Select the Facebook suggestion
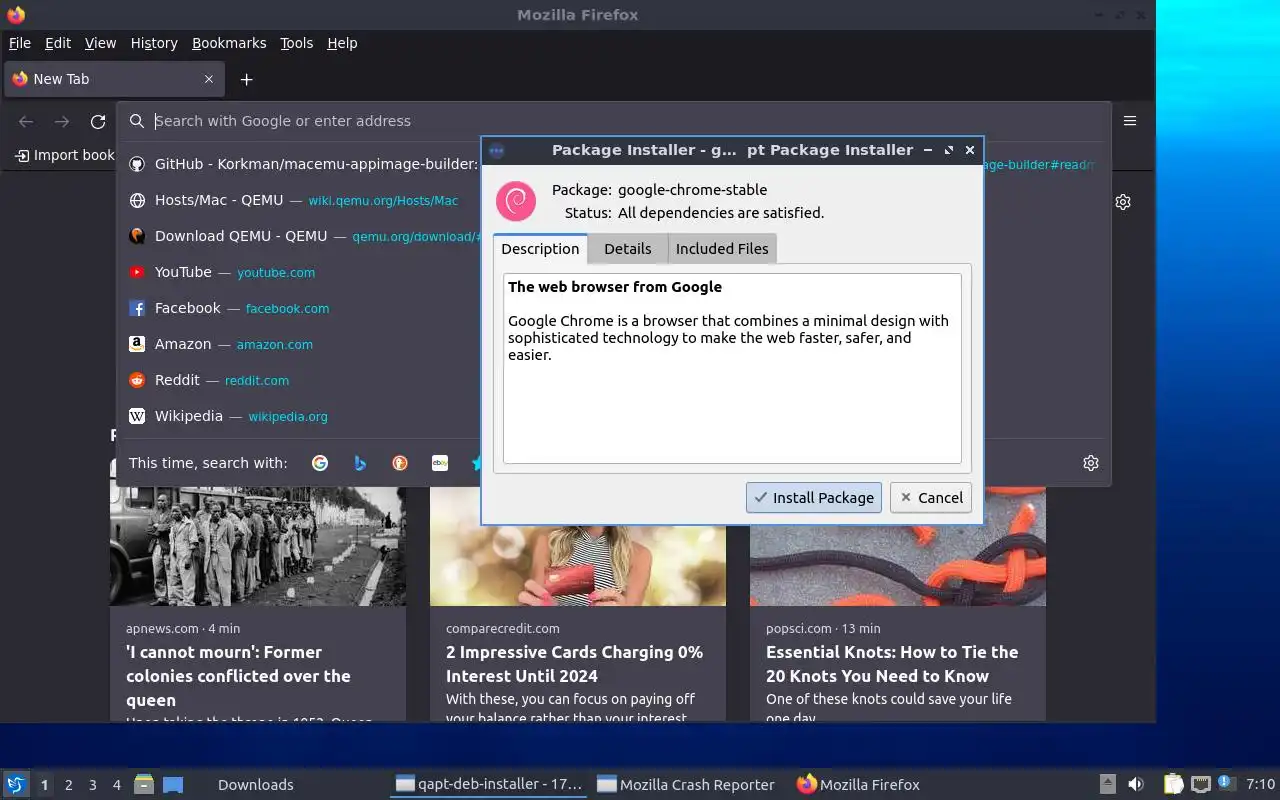Viewport: 1280px width, 800px height. 302,308
